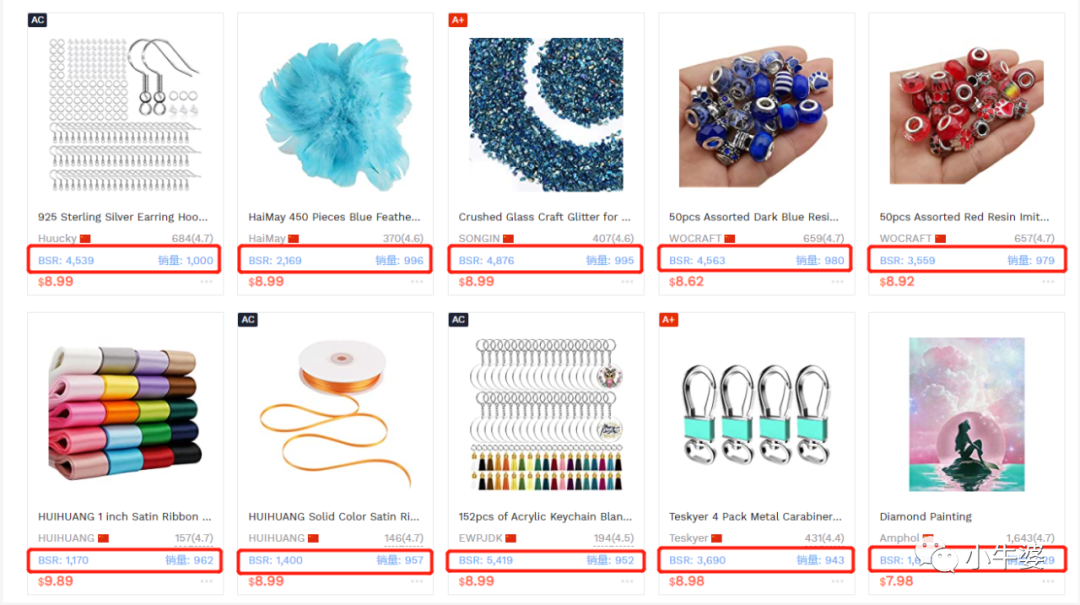1080x605 pixels.
Task: Open three-dot menu on satin ribbon $9.89 card
Action: (x=206, y=581)
